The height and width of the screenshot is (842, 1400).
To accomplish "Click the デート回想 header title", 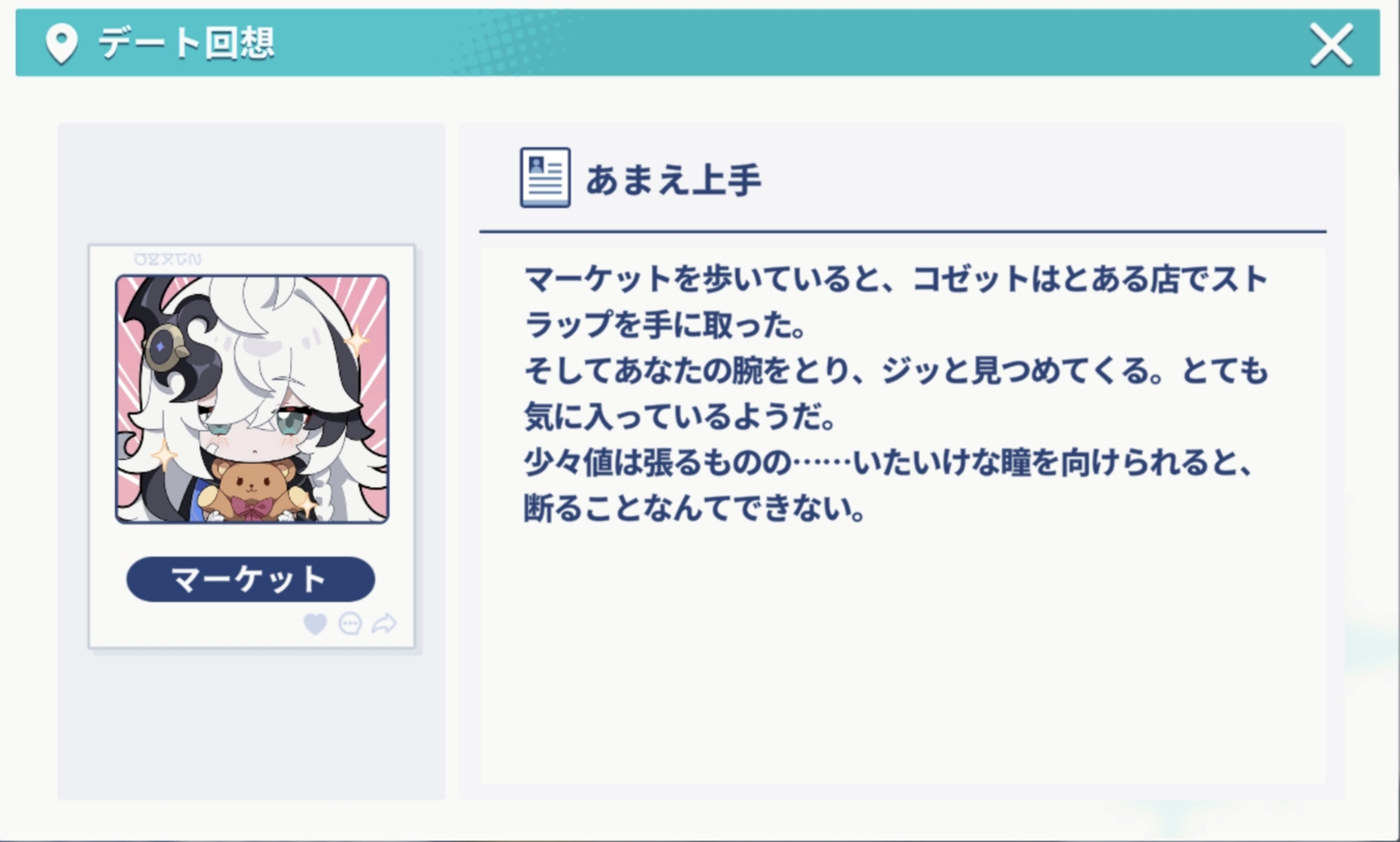I will click(x=186, y=43).
